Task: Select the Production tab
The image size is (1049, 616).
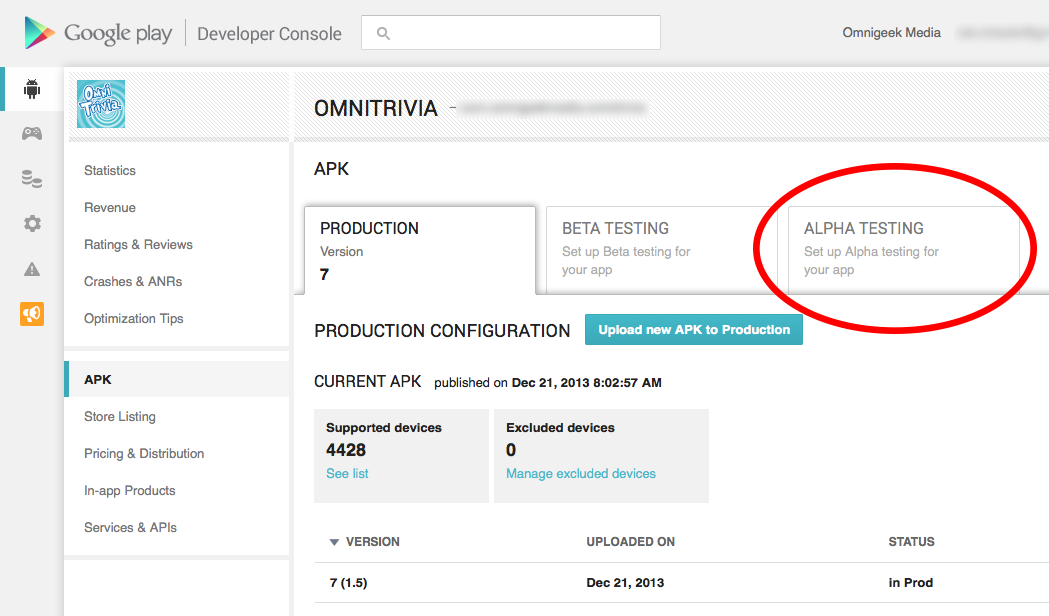Action: tap(419, 250)
